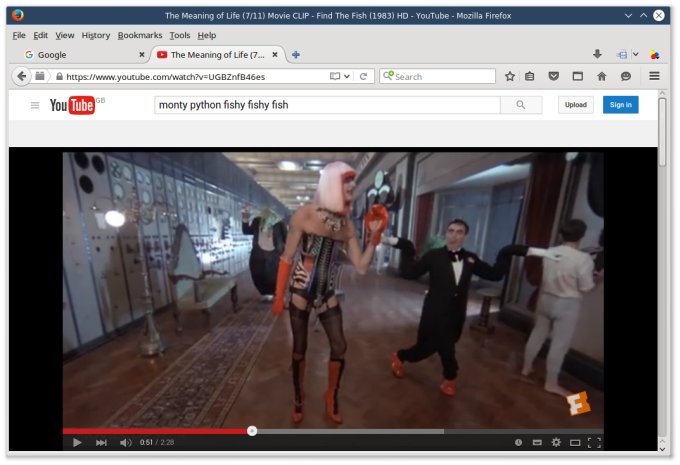Click the page vertical scrollbar thumb

click(662, 132)
